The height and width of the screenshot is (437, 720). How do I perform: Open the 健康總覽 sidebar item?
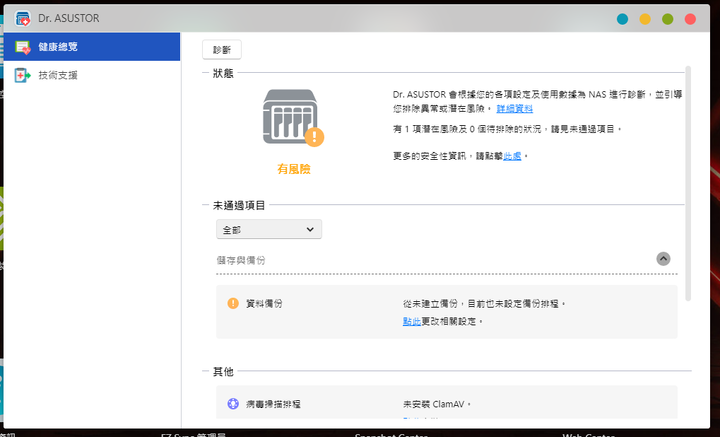tap(92, 46)
